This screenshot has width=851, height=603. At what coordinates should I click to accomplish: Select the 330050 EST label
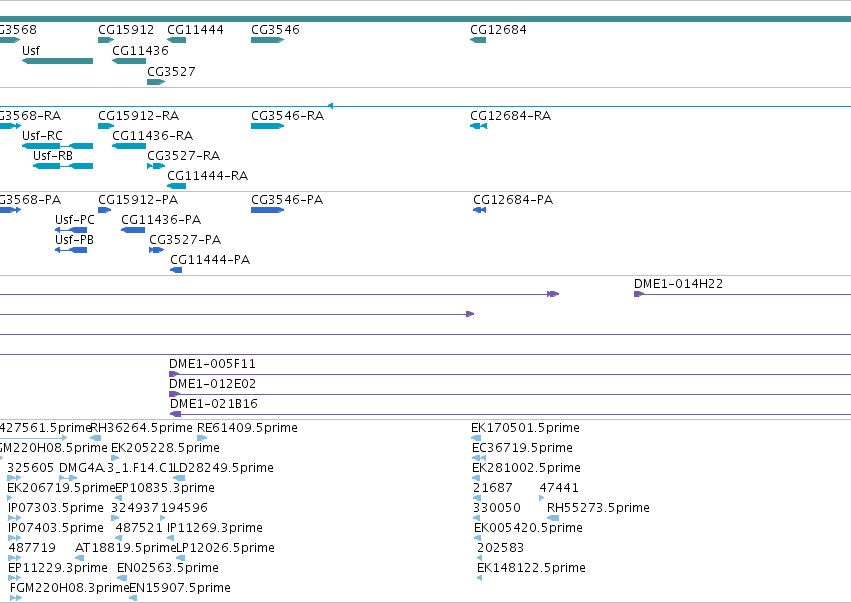[x=497, y=508]
